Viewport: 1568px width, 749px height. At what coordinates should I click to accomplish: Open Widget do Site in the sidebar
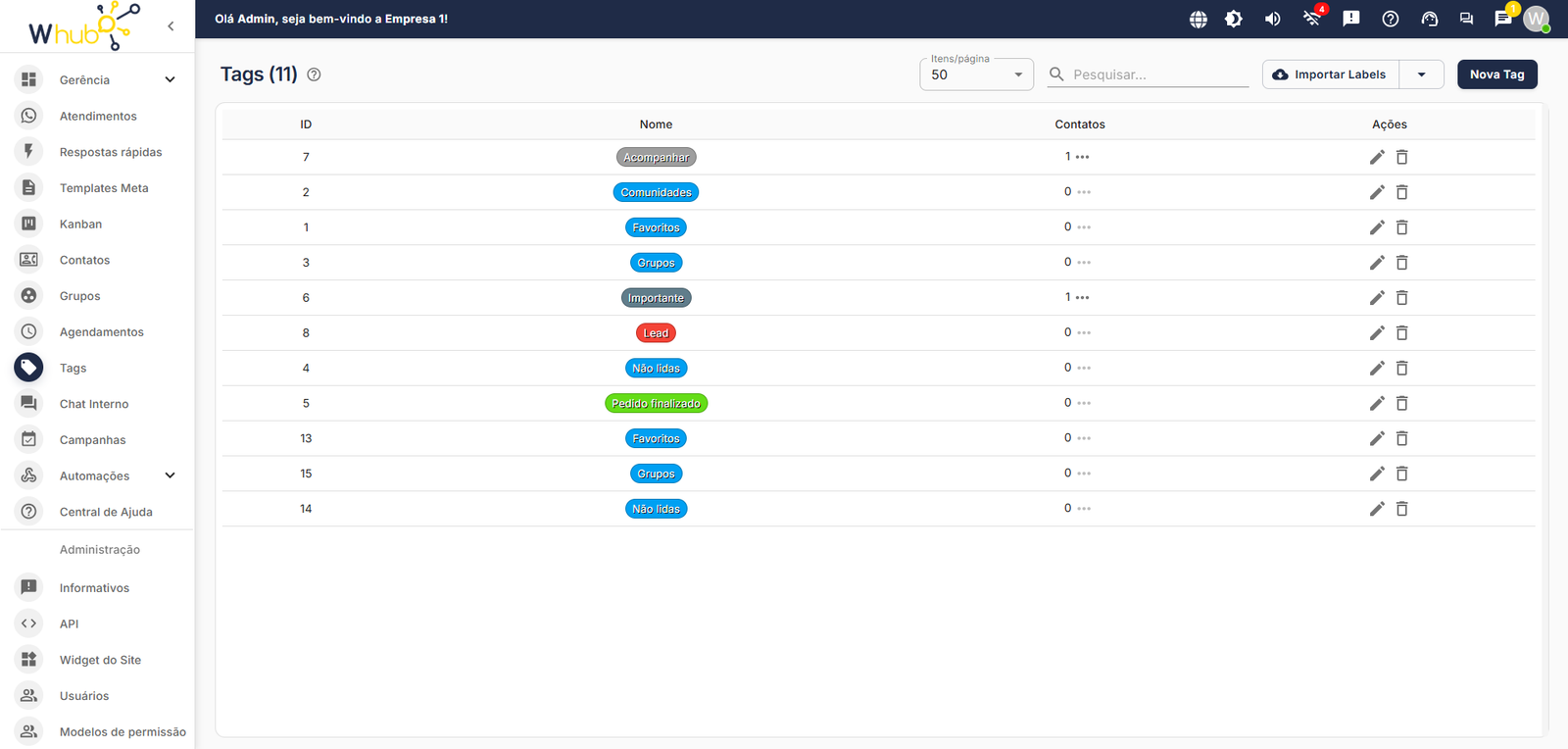click(98, 660)
